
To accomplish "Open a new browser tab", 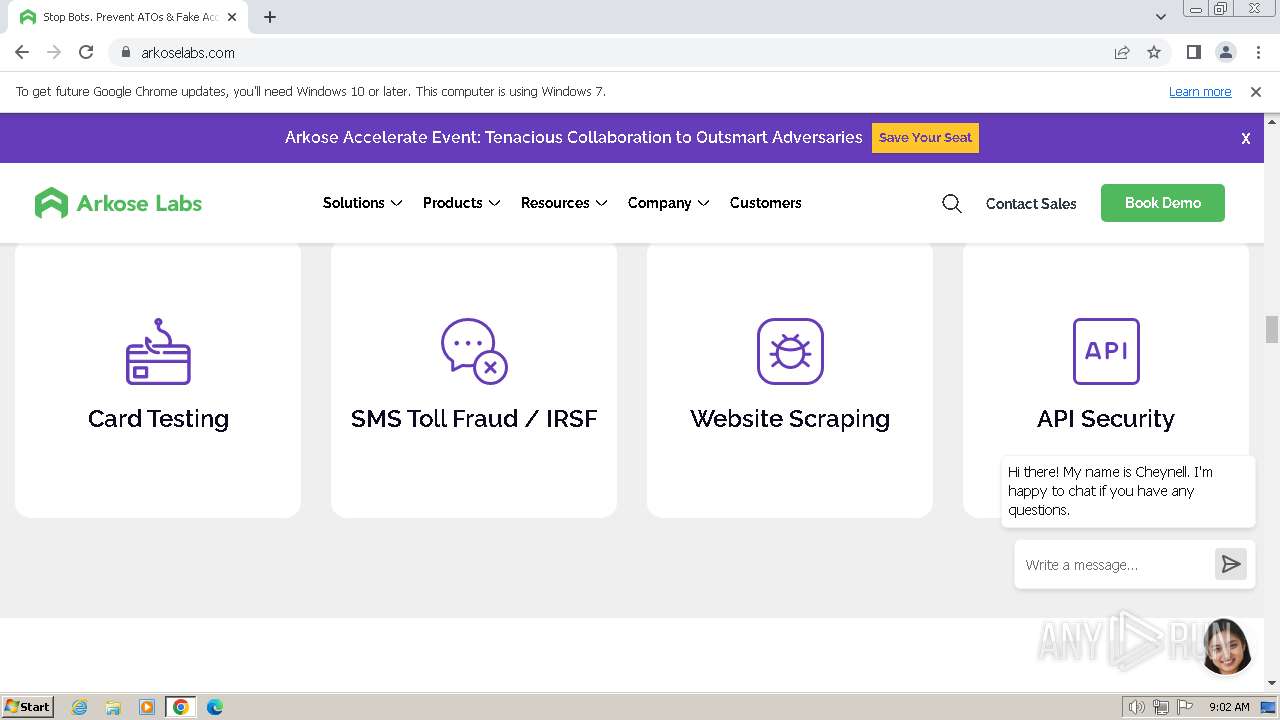I will pyautogui.click(x=270, y=17).
